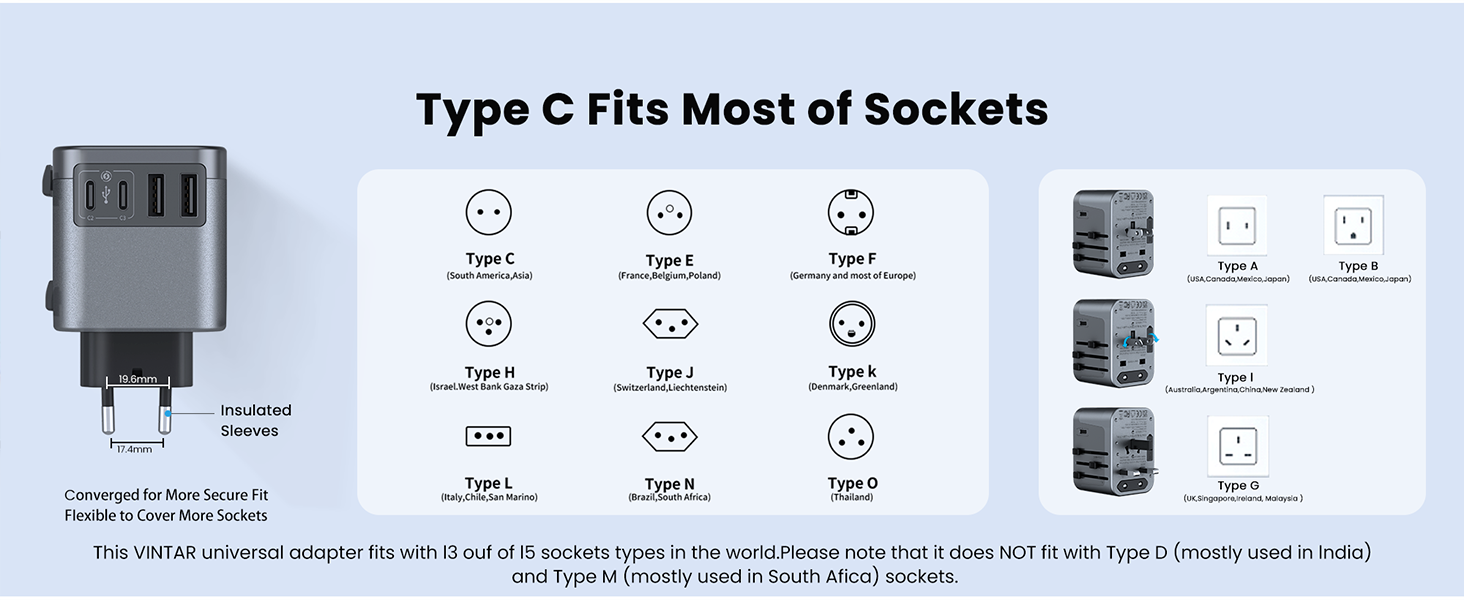
Task: Click the Type F socket icon
Action: [x=851, y=213]
